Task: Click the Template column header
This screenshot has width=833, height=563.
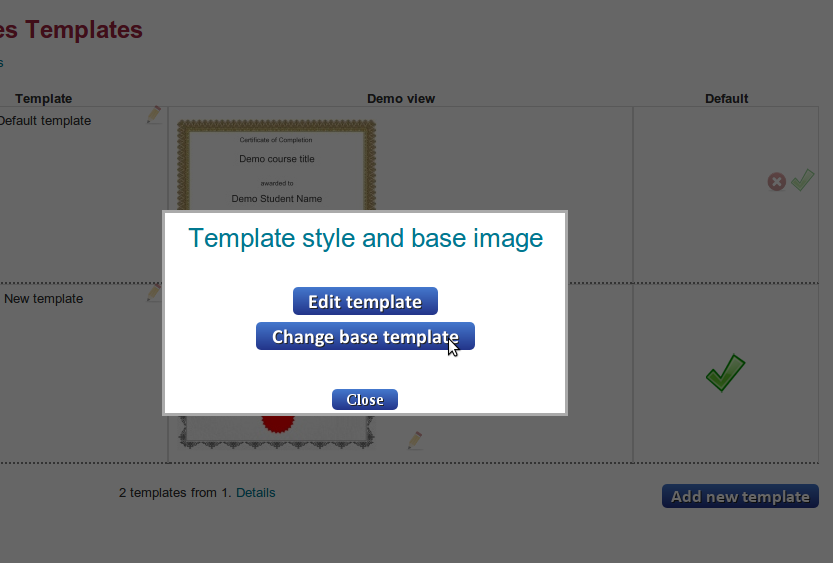Action: (44, 99)
